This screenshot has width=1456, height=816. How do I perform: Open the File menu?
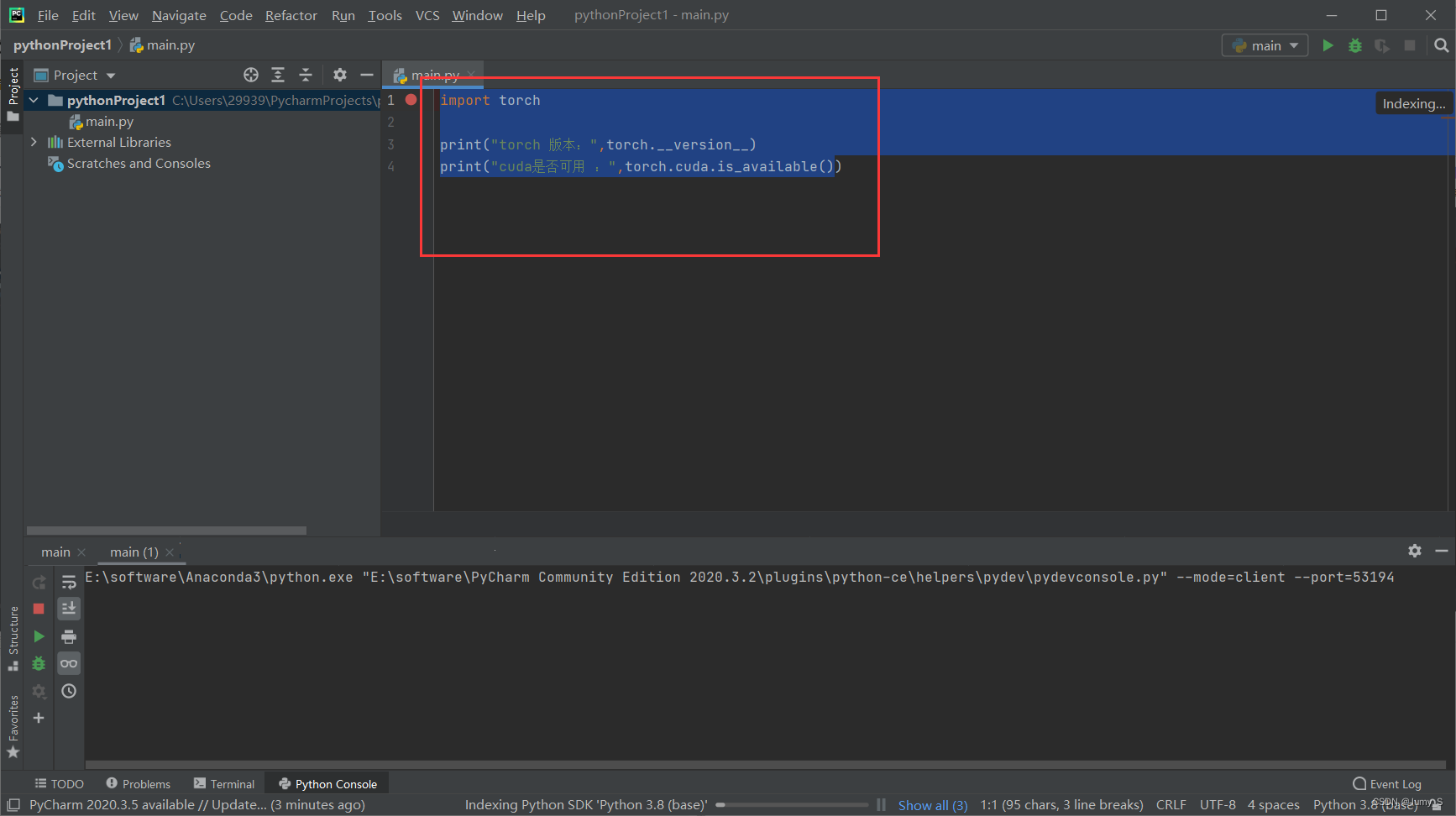click(48, 15)
